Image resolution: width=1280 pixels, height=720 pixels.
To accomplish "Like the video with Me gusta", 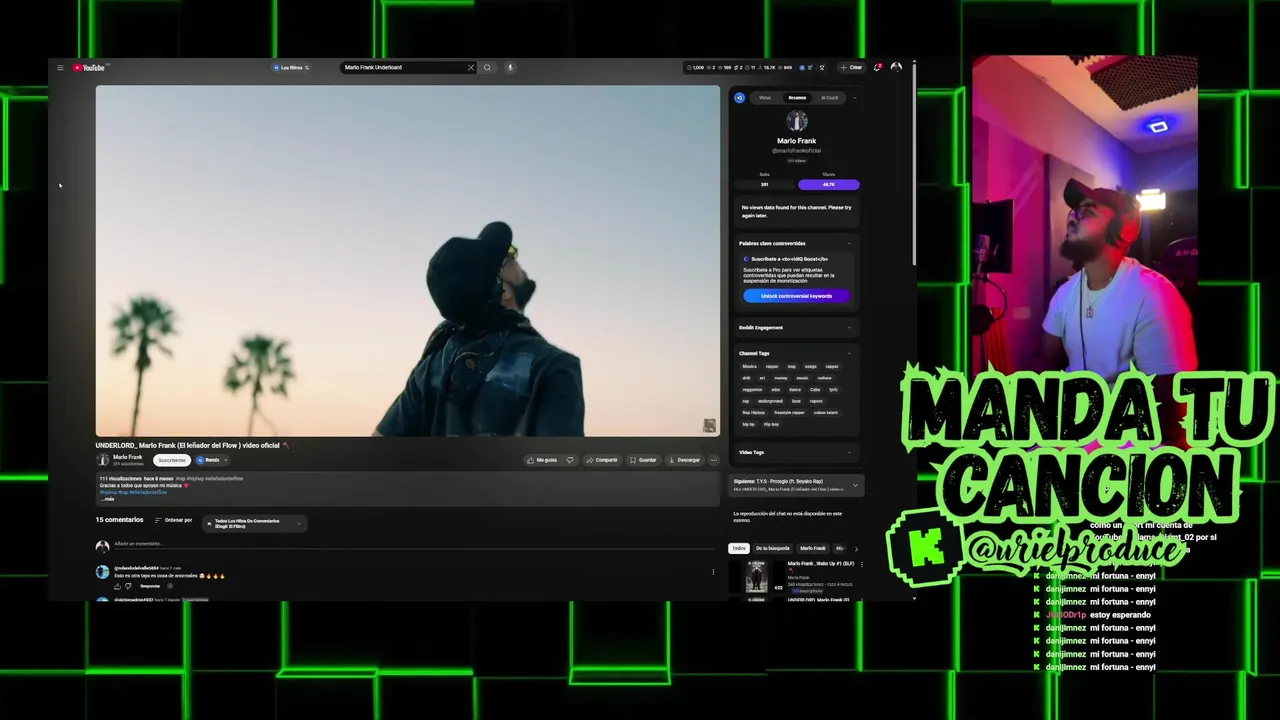I will (x=542, y=460).
